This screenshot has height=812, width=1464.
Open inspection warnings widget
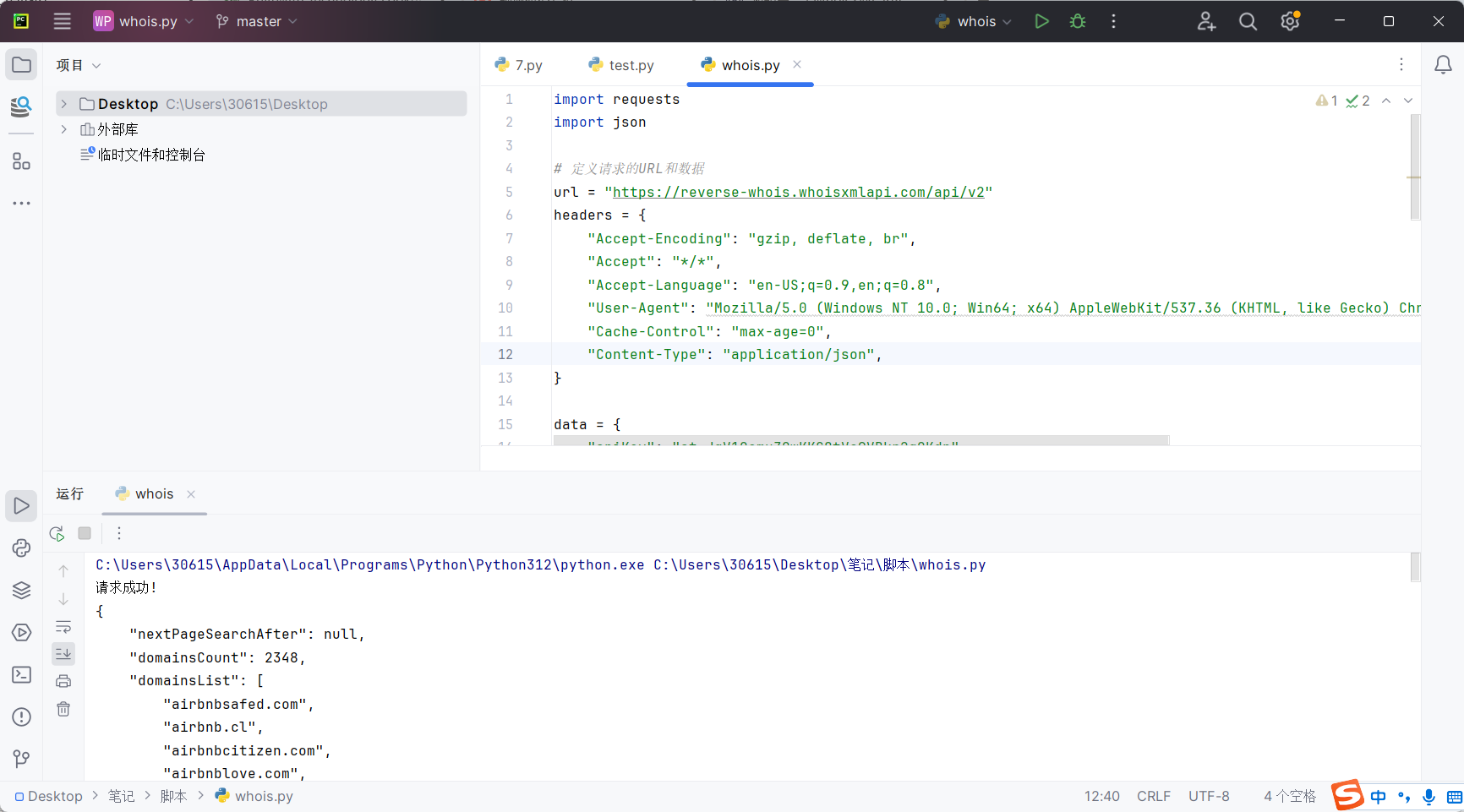pyautogui.click(x=1342, y=101)
